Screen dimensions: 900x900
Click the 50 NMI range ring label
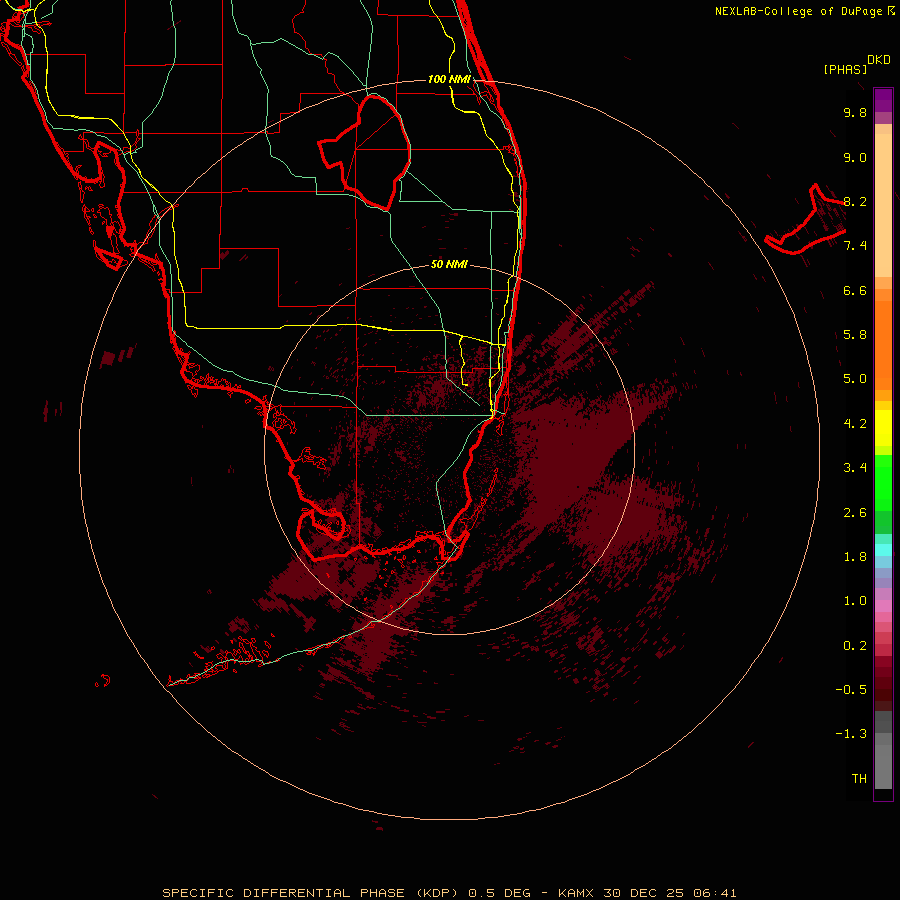pyautogui.click(x=449, y=264)
